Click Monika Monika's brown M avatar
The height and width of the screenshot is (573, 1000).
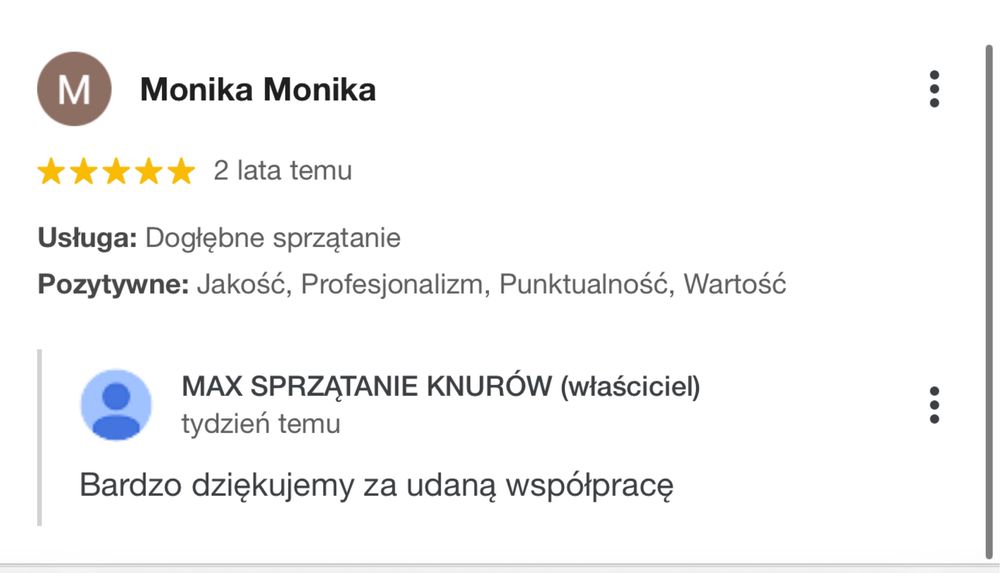[x=73, y=89]
